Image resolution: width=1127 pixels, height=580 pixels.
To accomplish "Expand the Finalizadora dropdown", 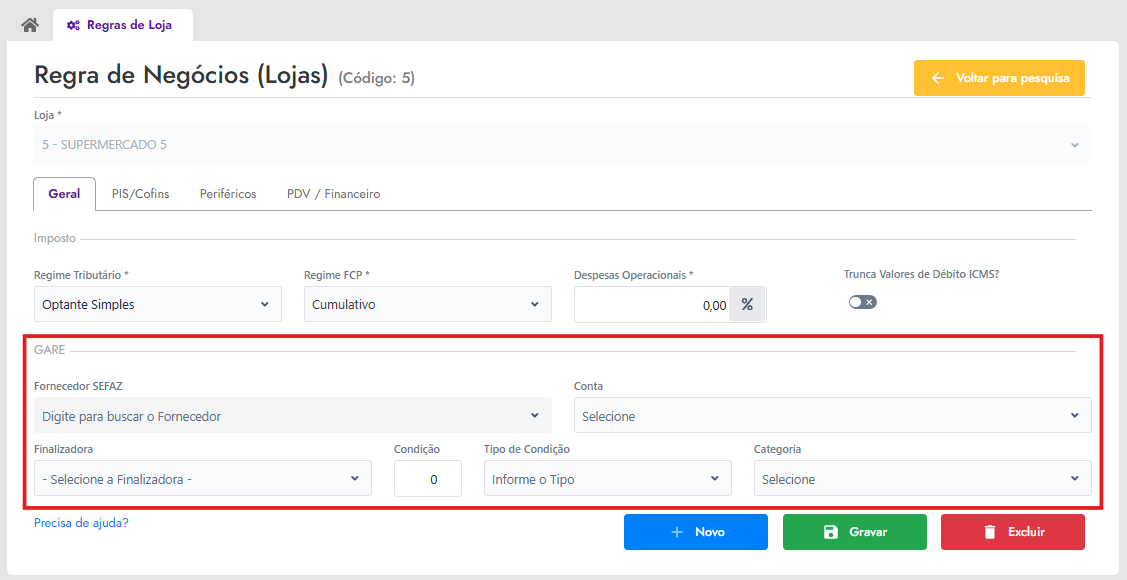I will pos(203,478).
